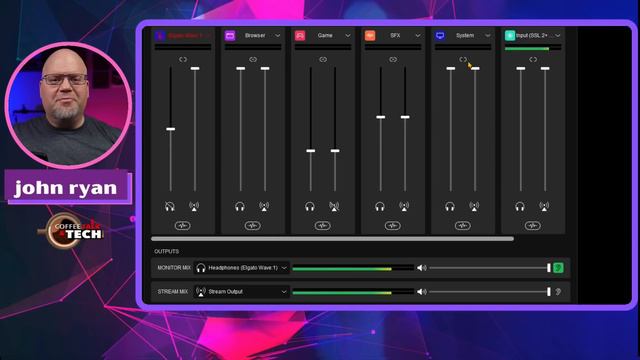Screen dimensions: 640x360
Task: Click the headphones icon in Monitor Mix selector
Action: coord(200,268)
